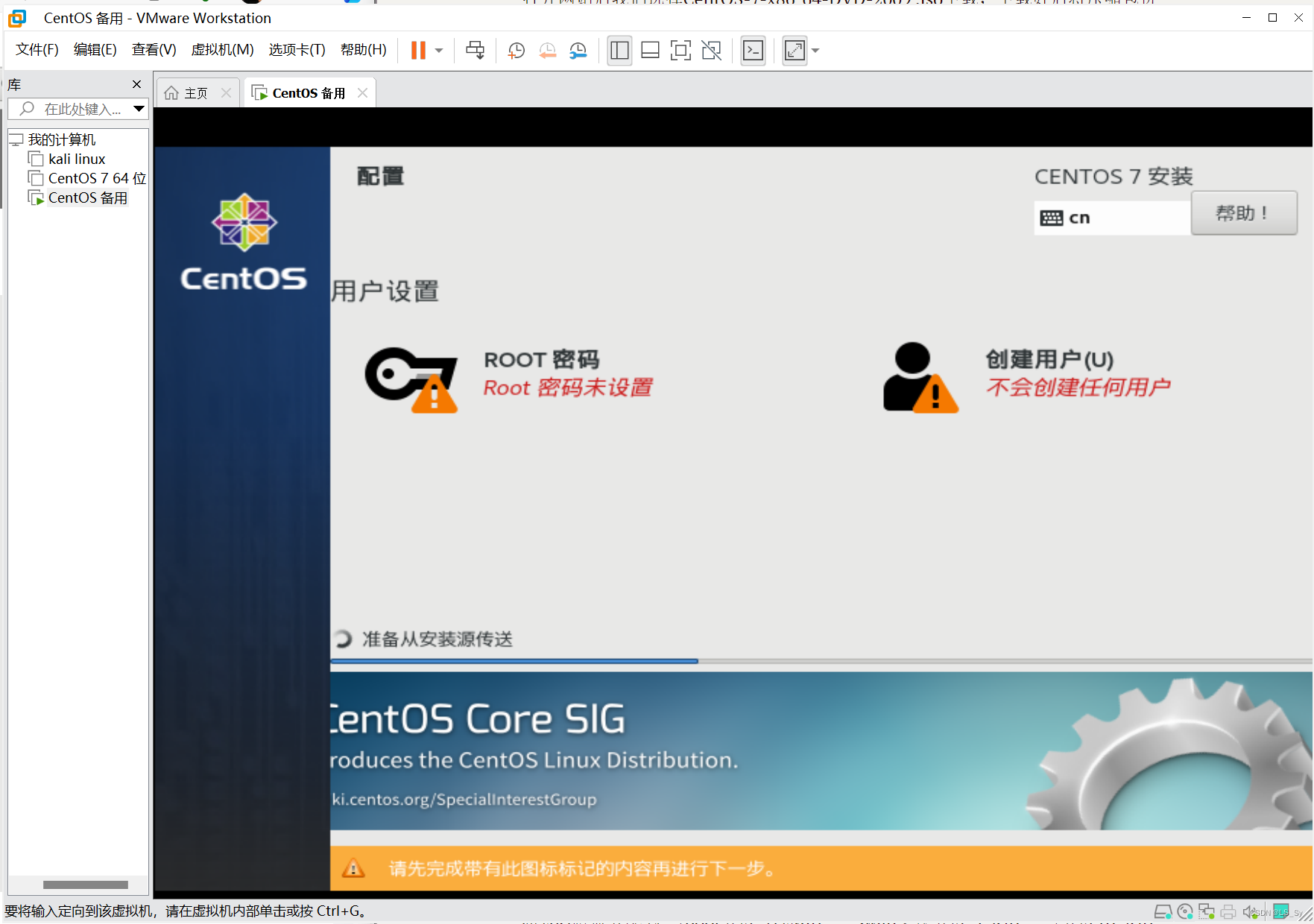Click the 帮助！ button in installer

(x=1243, y=213)
